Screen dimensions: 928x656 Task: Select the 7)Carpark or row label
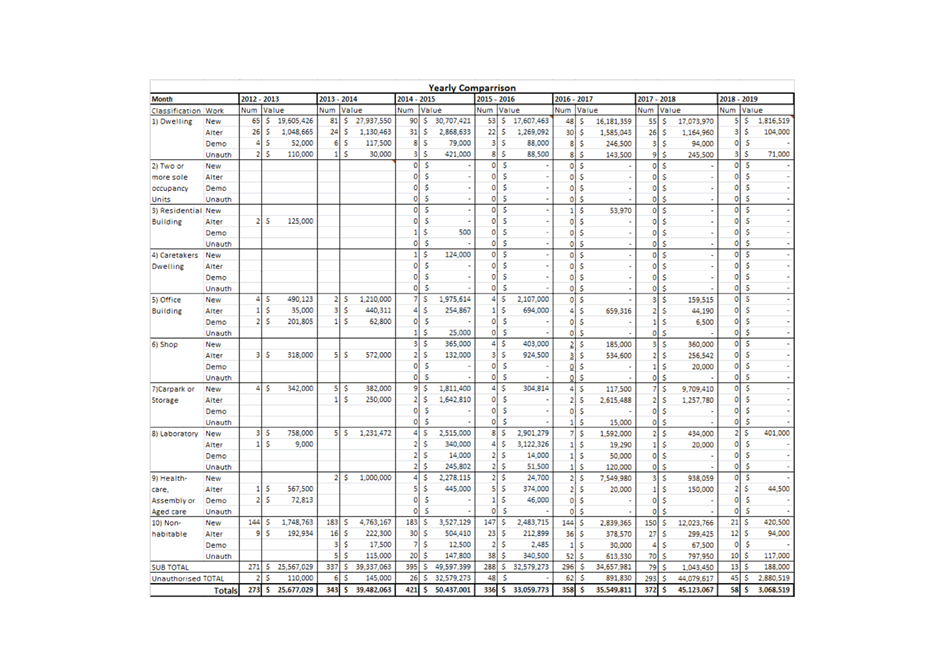coord(173,389)
